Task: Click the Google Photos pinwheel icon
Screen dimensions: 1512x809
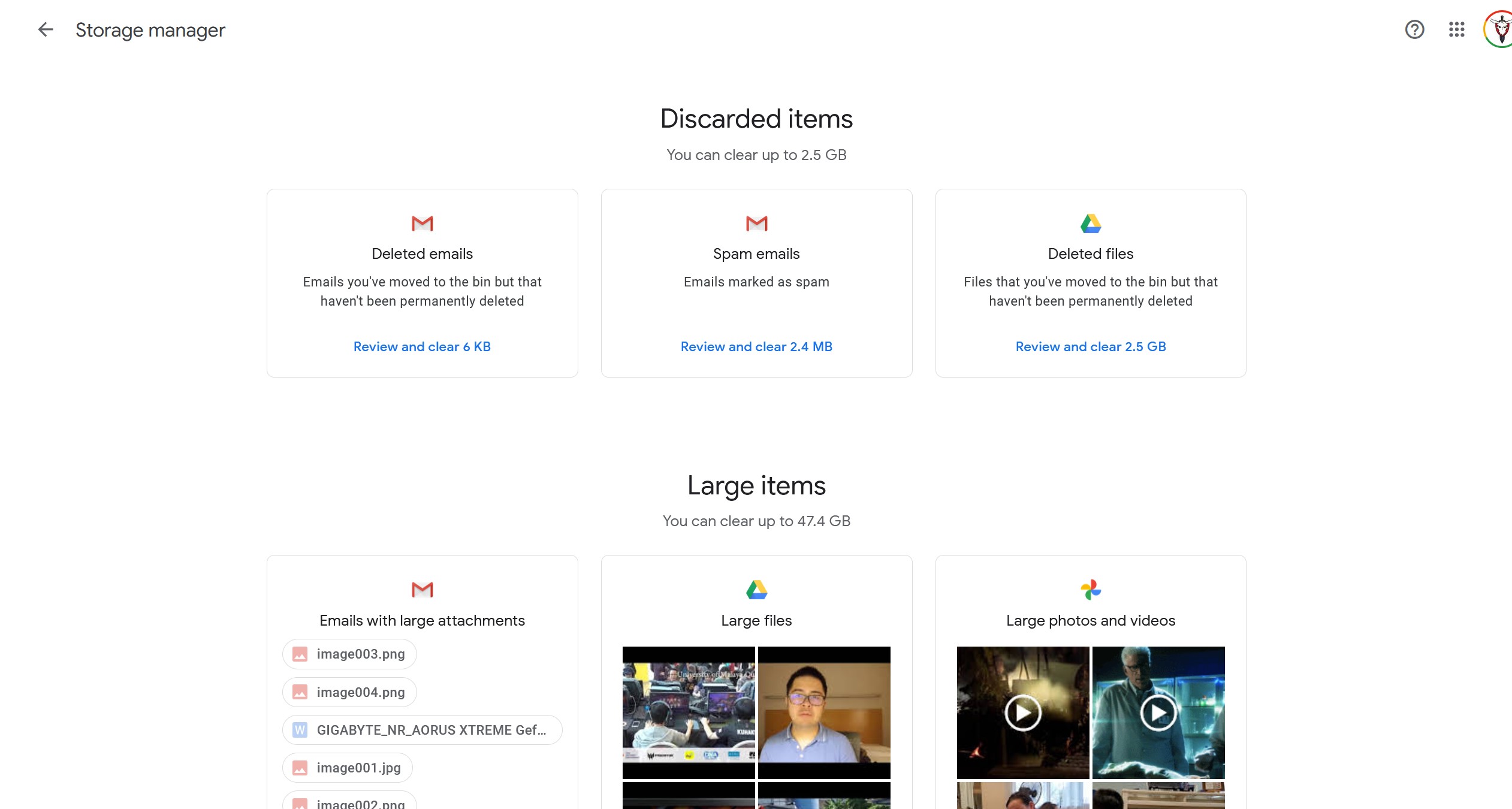Action: 1091,590
